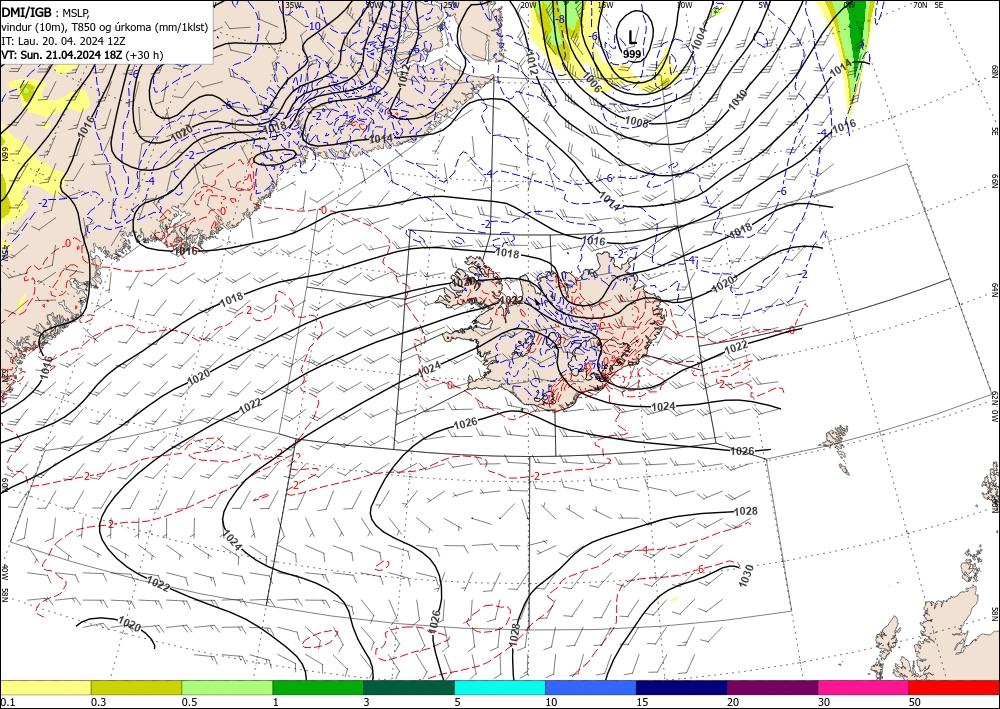Click the red 50+ legend swatch
This screenshot has width=1000, height=709.
pyautogui.click(x=954, y=687)
